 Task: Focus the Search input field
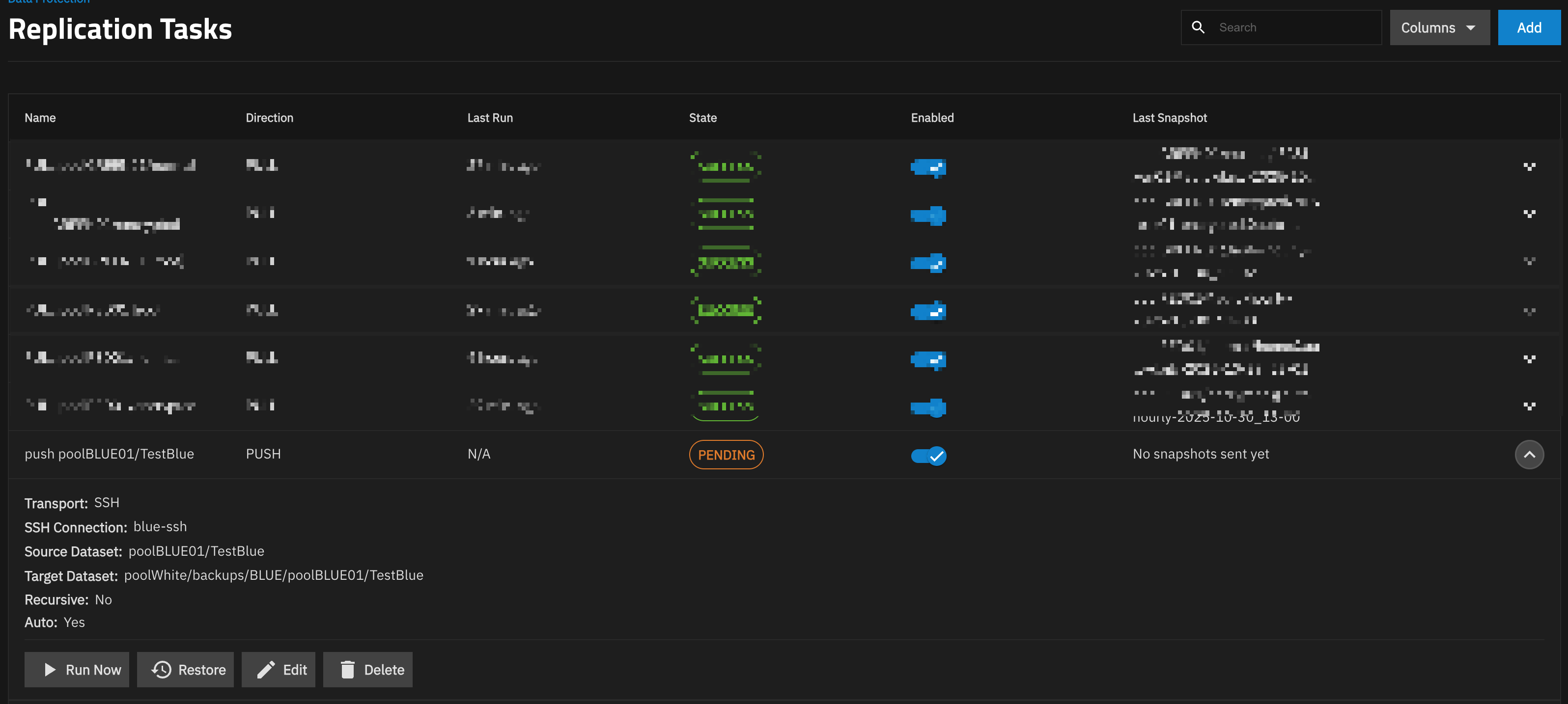(x=1295, y=27)
